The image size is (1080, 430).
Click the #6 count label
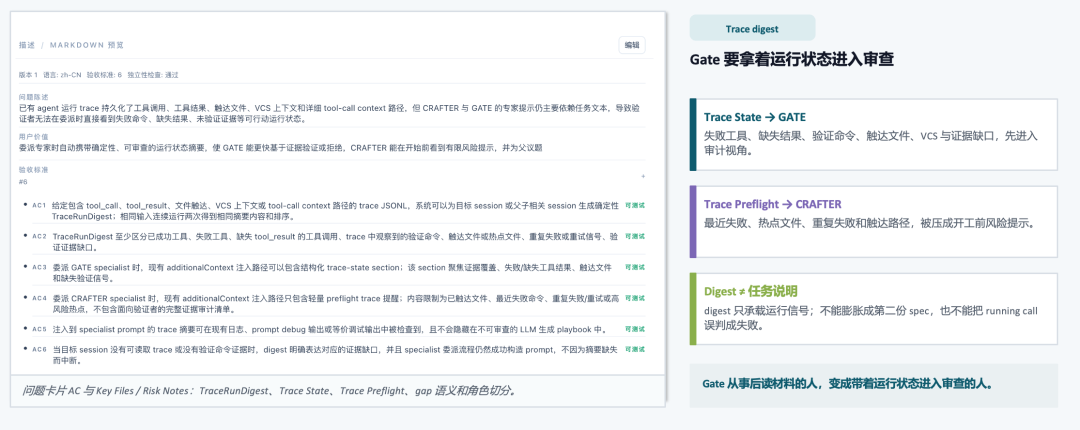point(23,182)
